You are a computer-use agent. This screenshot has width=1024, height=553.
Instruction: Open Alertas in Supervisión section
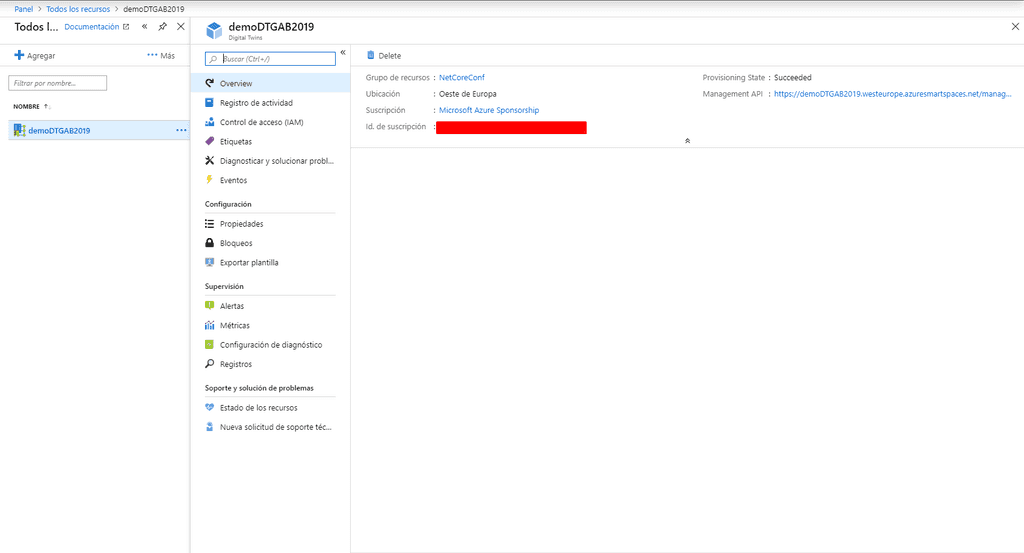[x=231, y=306]
